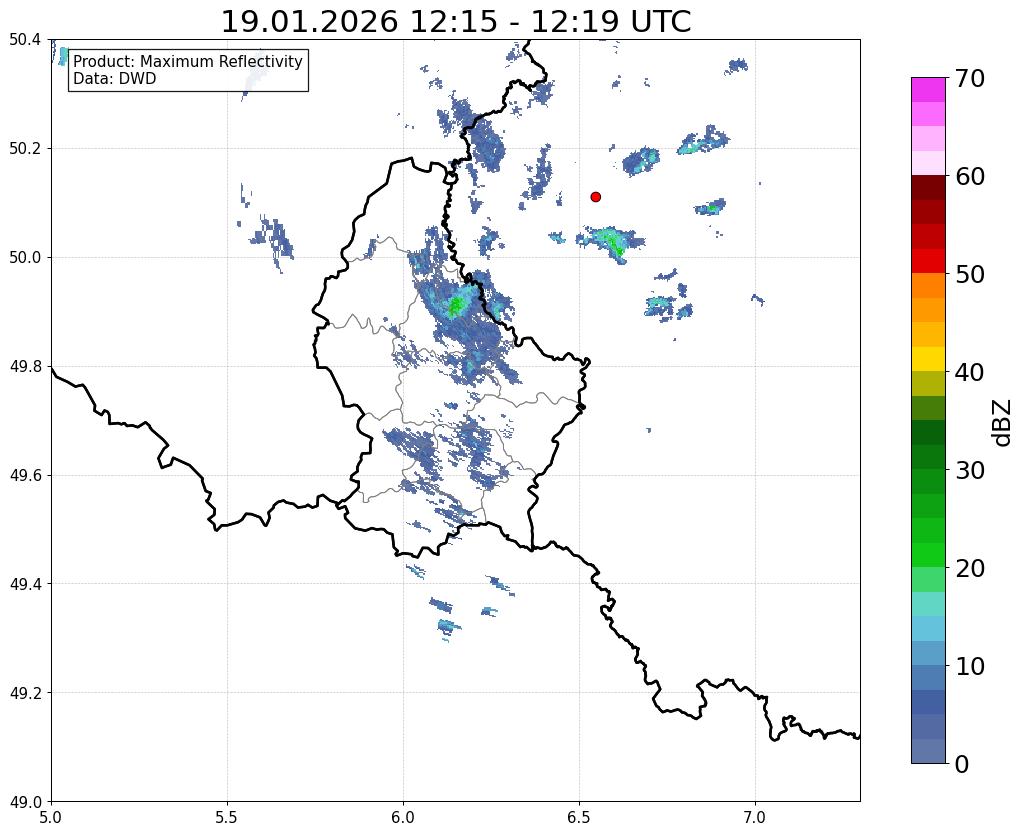
Task: Click the 60 tick label on colorbar
Action: point(970,176)
